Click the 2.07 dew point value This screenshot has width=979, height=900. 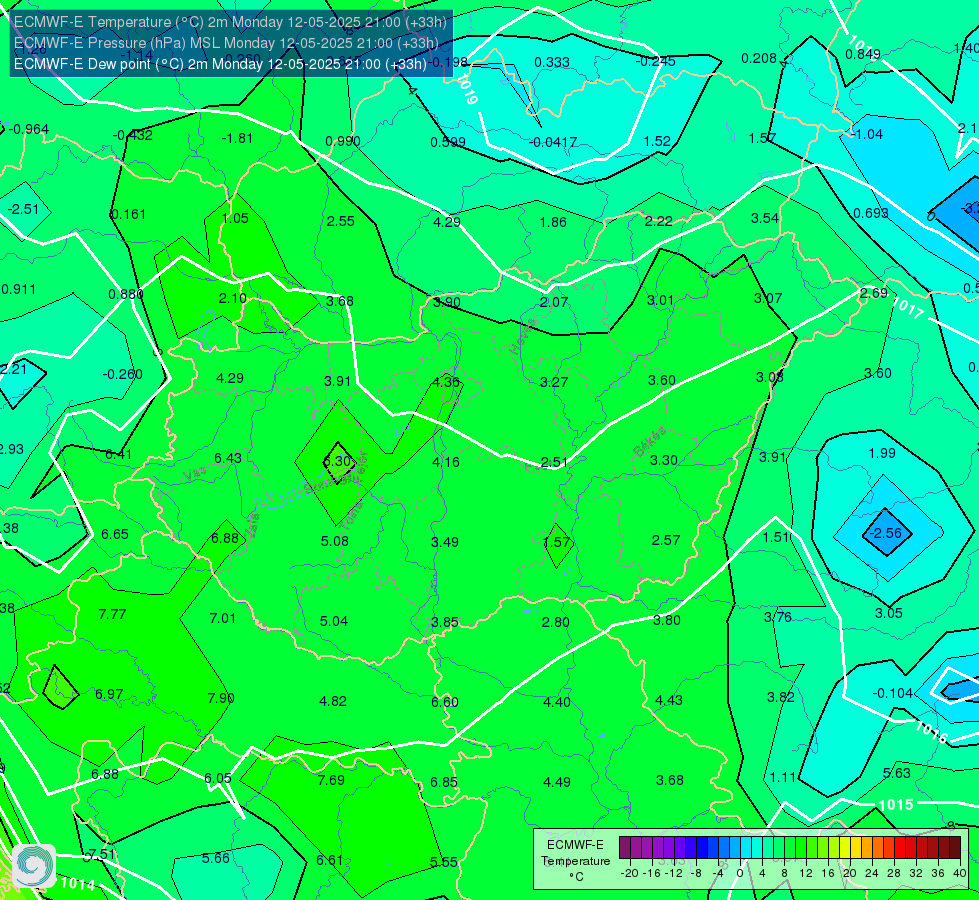554,302
